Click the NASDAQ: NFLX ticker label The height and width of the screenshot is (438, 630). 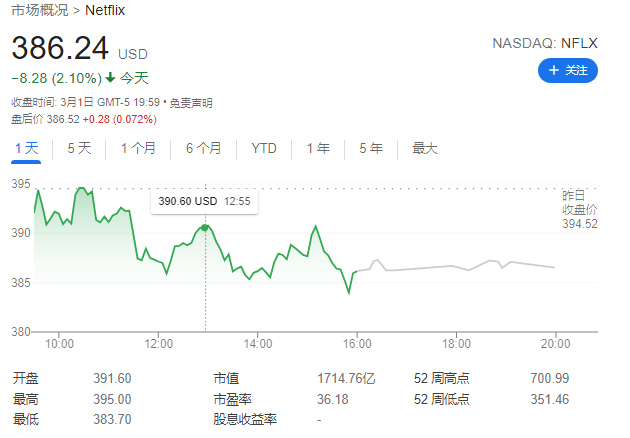[x=545, y=43]
